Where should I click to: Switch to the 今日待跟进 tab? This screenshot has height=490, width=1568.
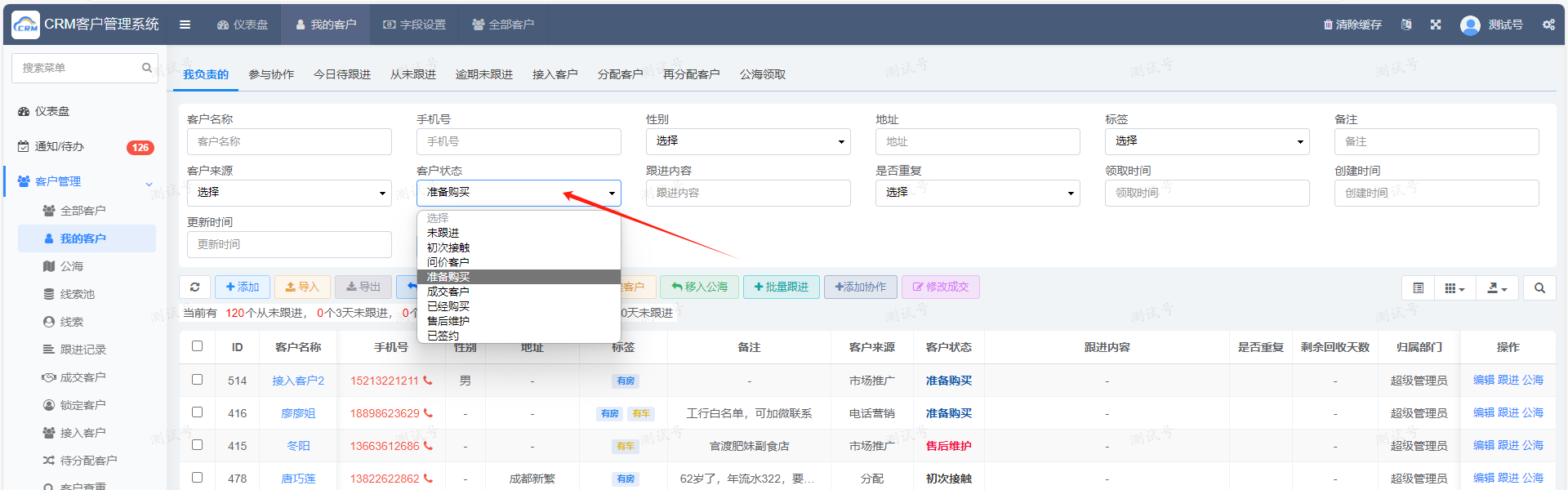341,74
